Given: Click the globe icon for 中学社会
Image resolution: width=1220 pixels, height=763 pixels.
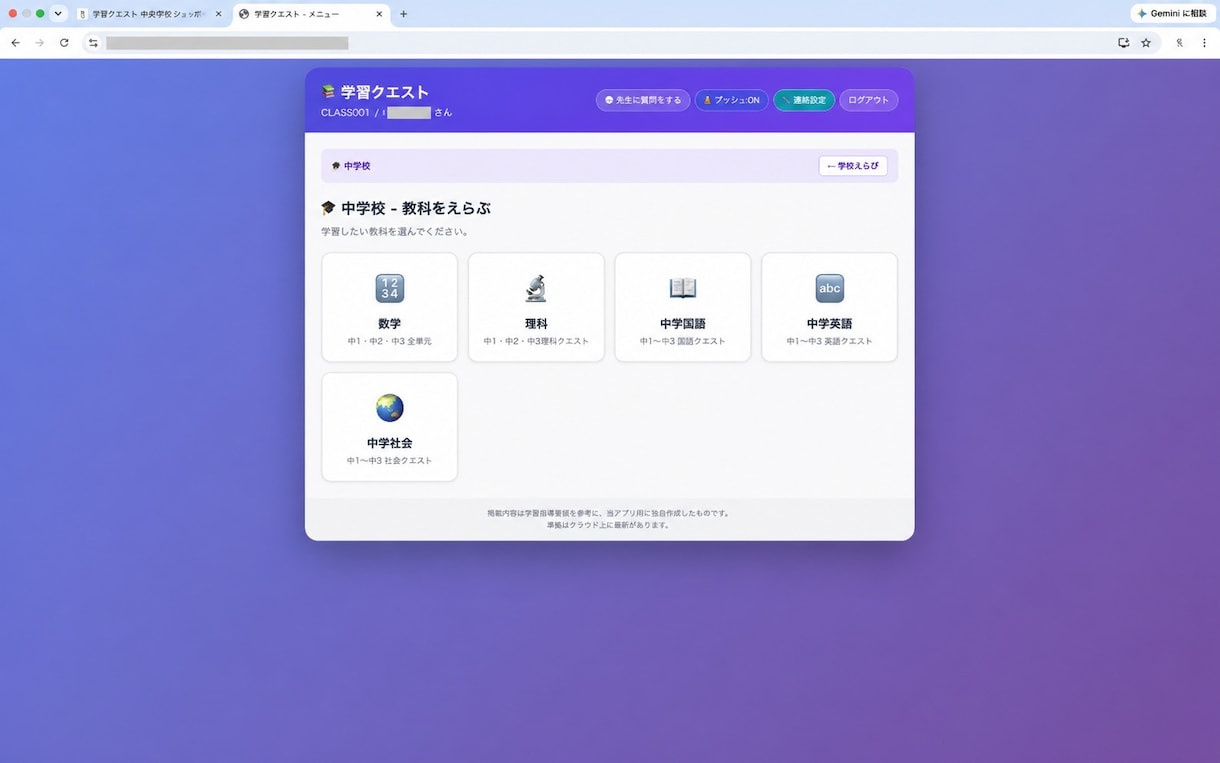Looking at the screenshot, I should point(389,408).
